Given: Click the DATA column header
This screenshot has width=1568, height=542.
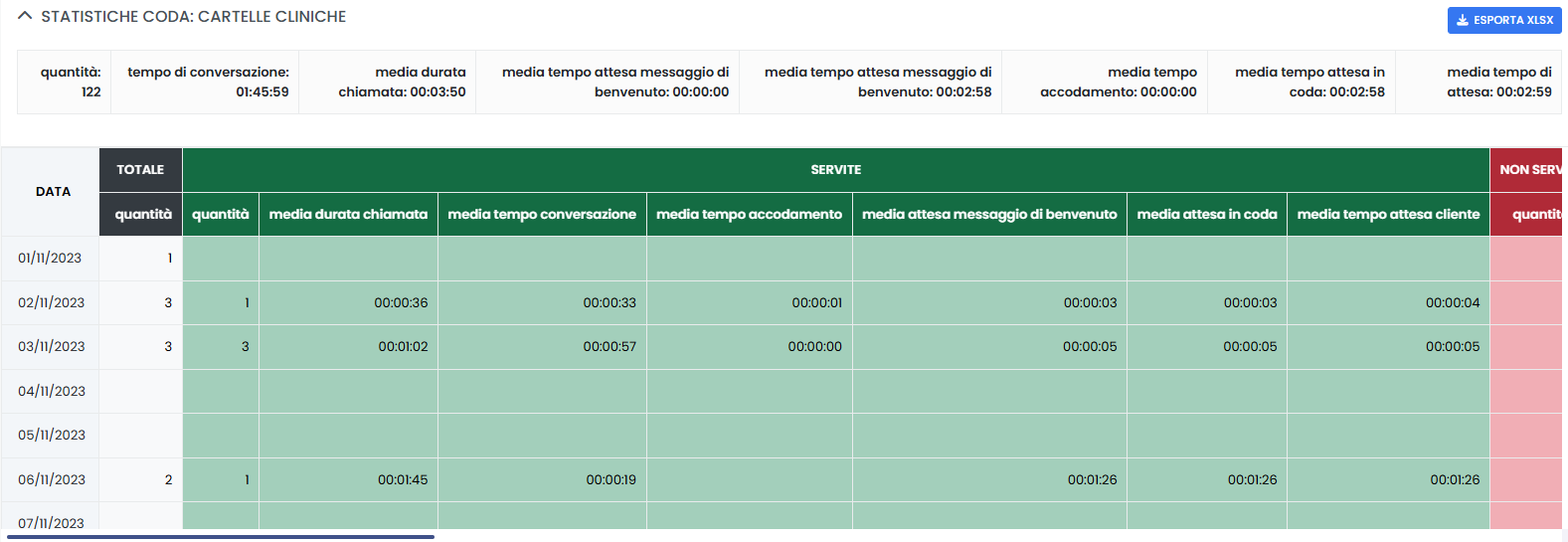Looking at the screenshot, I should click(x=53, y=191).
